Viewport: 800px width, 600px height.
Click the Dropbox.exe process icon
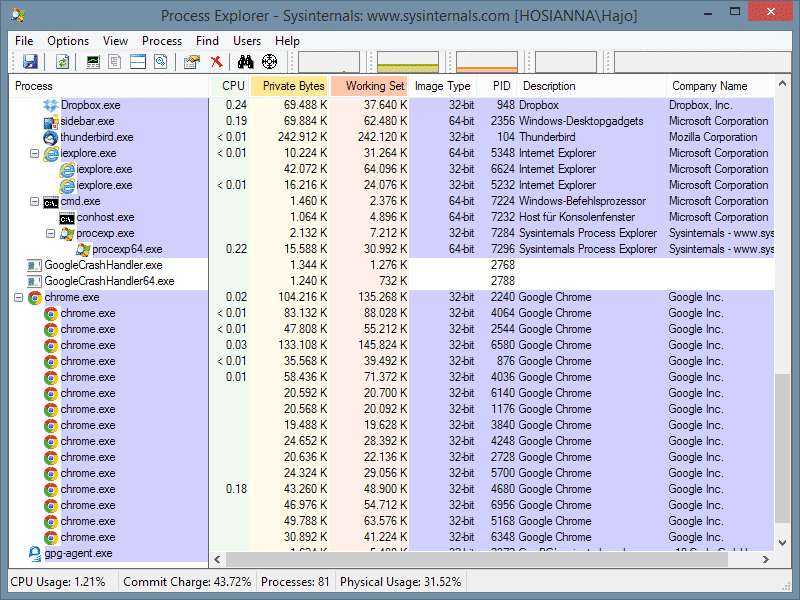click(x=51, y=106)
